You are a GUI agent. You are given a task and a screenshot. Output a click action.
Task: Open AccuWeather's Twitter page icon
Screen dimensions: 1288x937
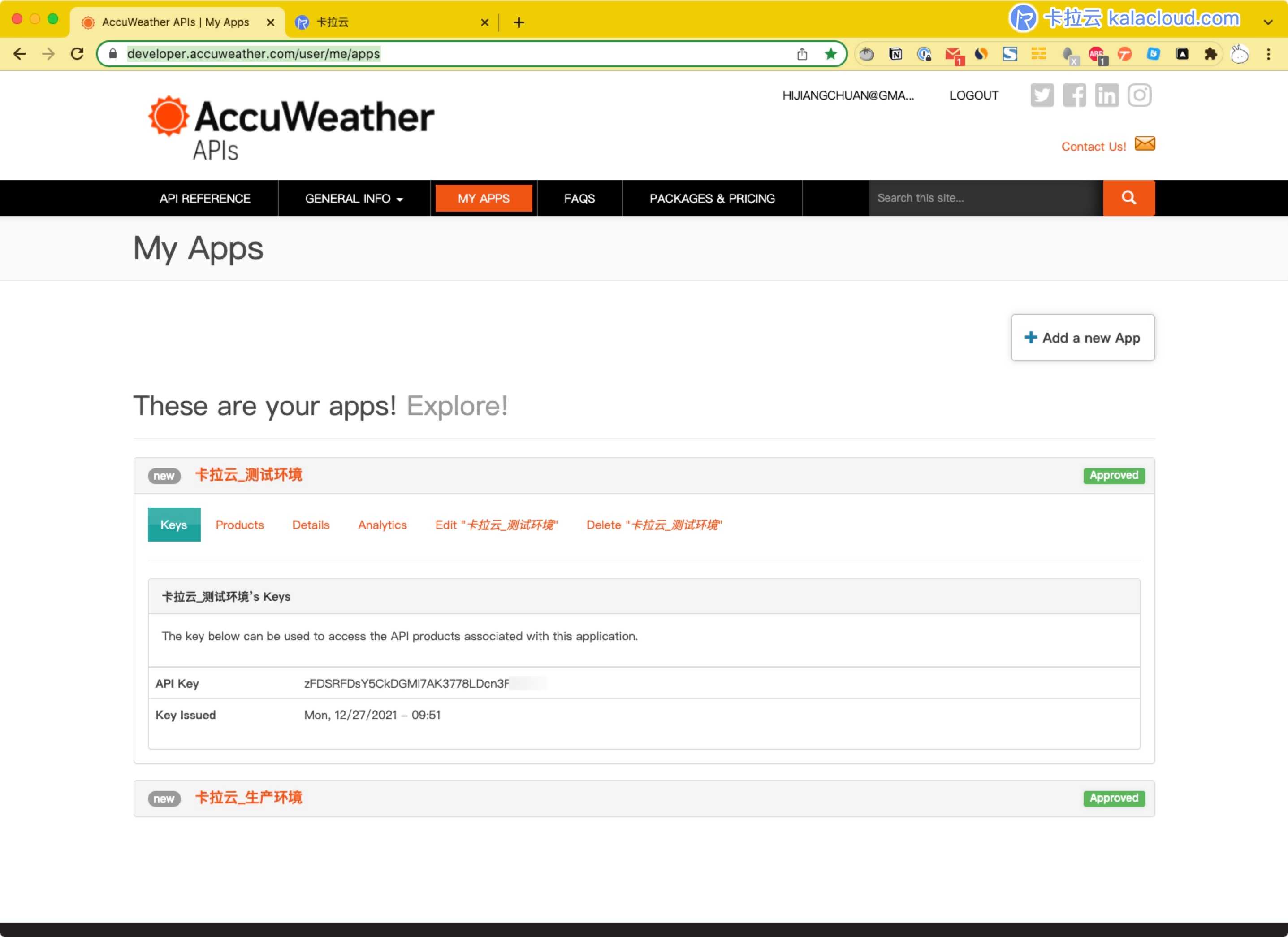[1042, 95]
